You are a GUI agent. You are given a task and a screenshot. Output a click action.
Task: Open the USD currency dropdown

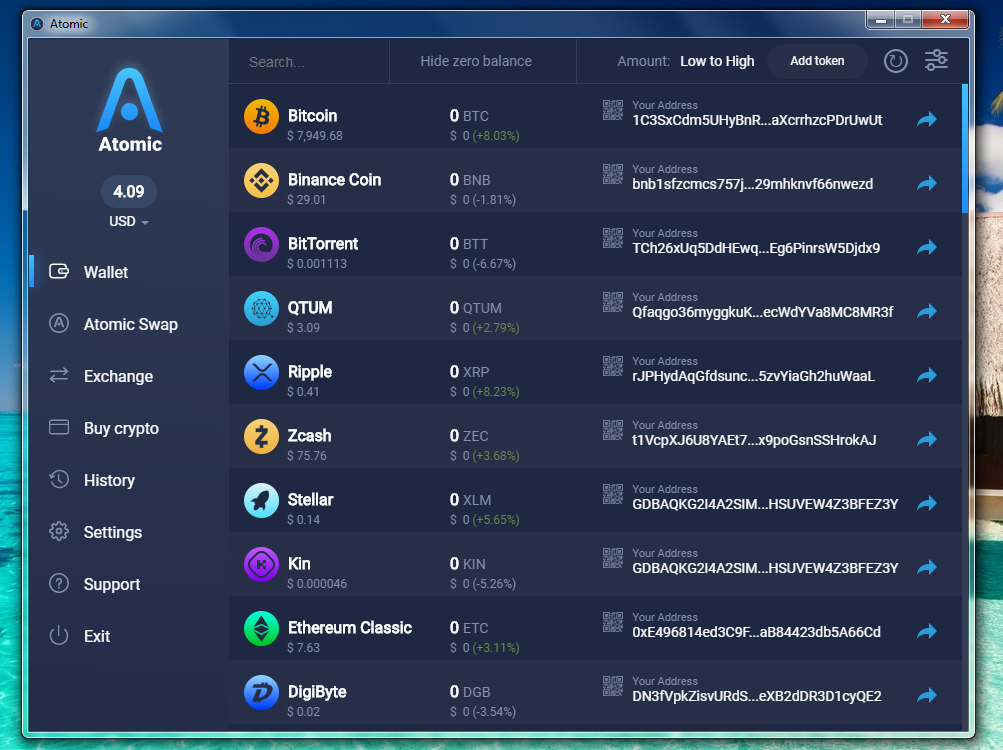pos(129,221)
